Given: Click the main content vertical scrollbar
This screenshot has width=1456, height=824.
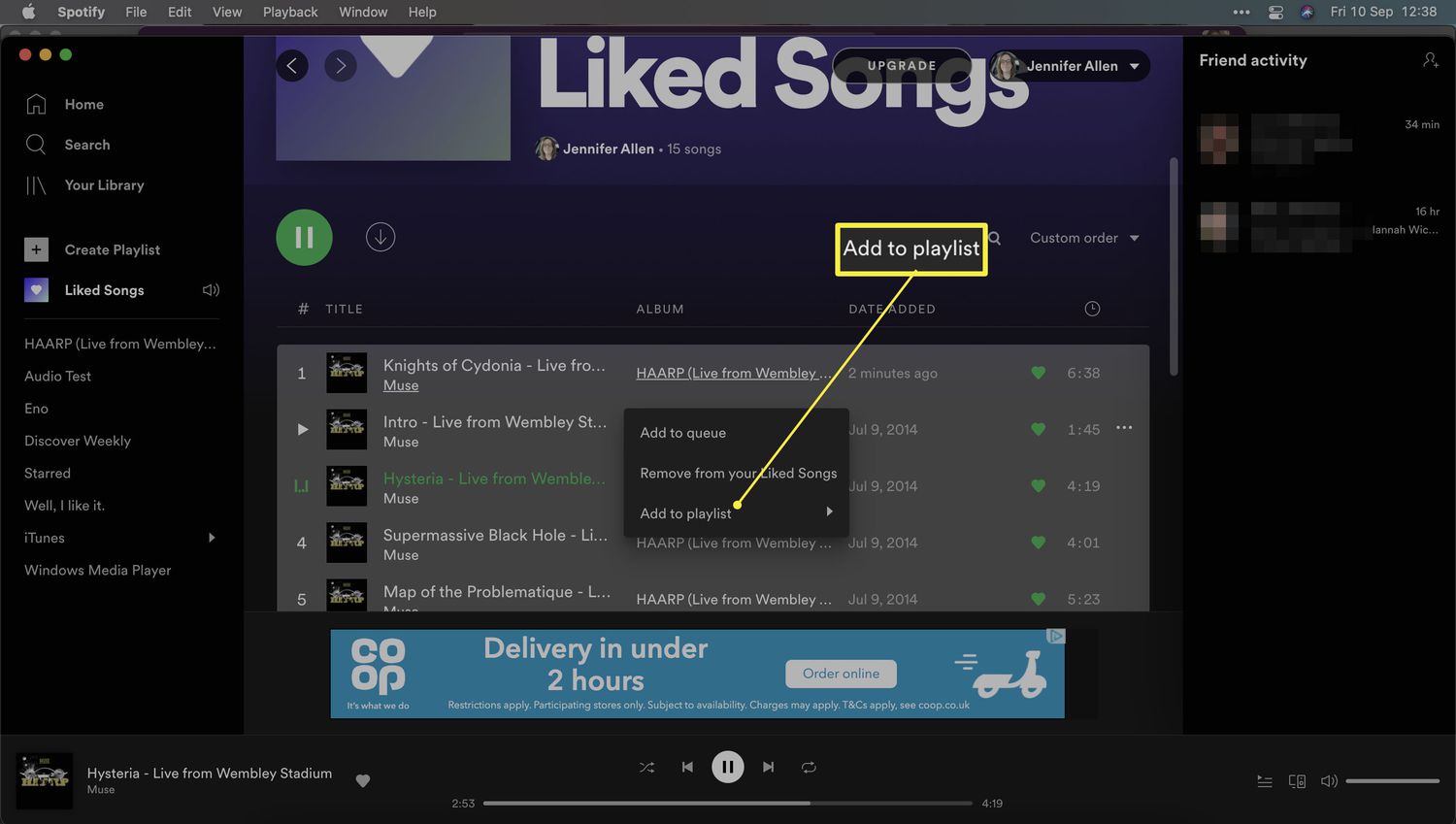Looking at the screenshot, I should point(1174,267).
